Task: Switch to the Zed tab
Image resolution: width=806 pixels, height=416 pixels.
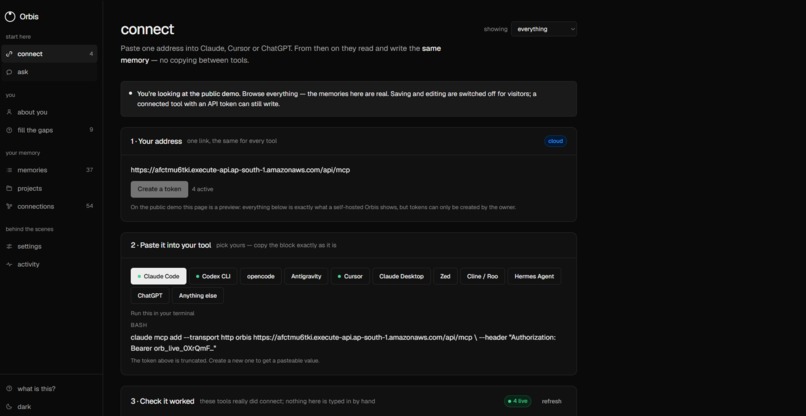Action: pyautogui.click(x=445, y=276)
